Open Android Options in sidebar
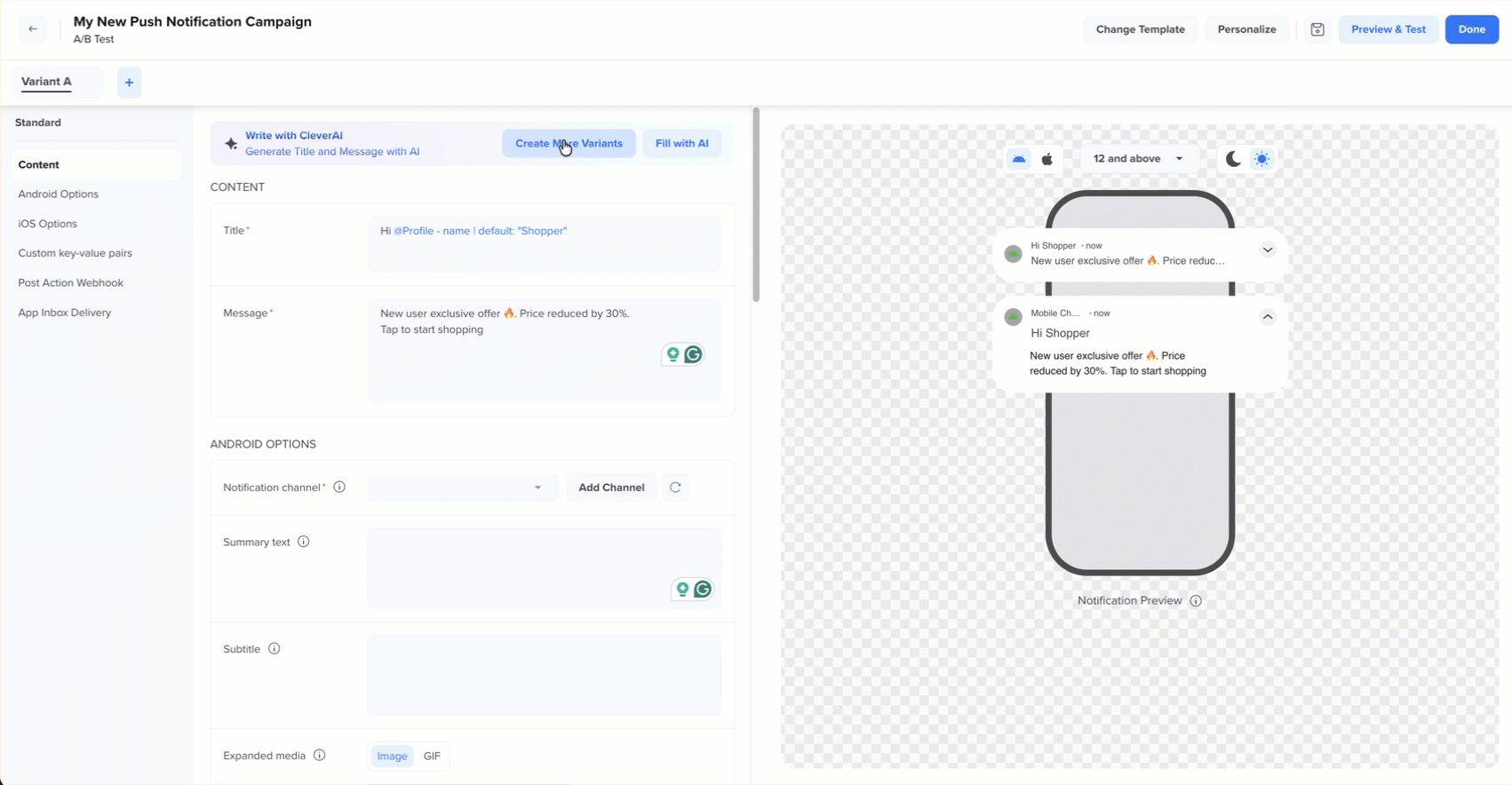The image size is (1512, 785). click(59, 194)
